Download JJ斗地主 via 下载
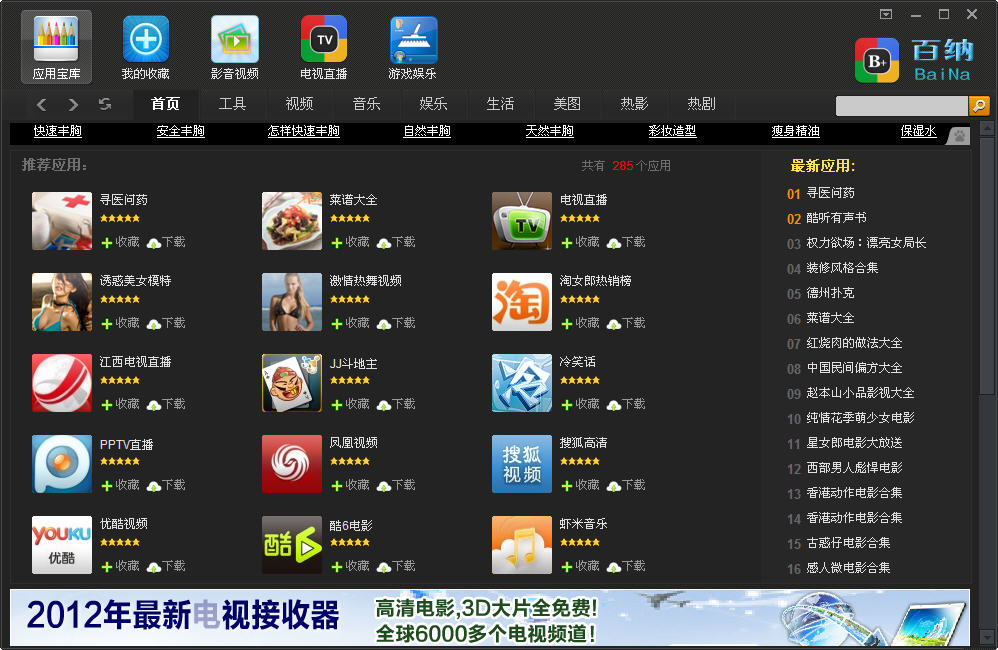 point(397,404)
